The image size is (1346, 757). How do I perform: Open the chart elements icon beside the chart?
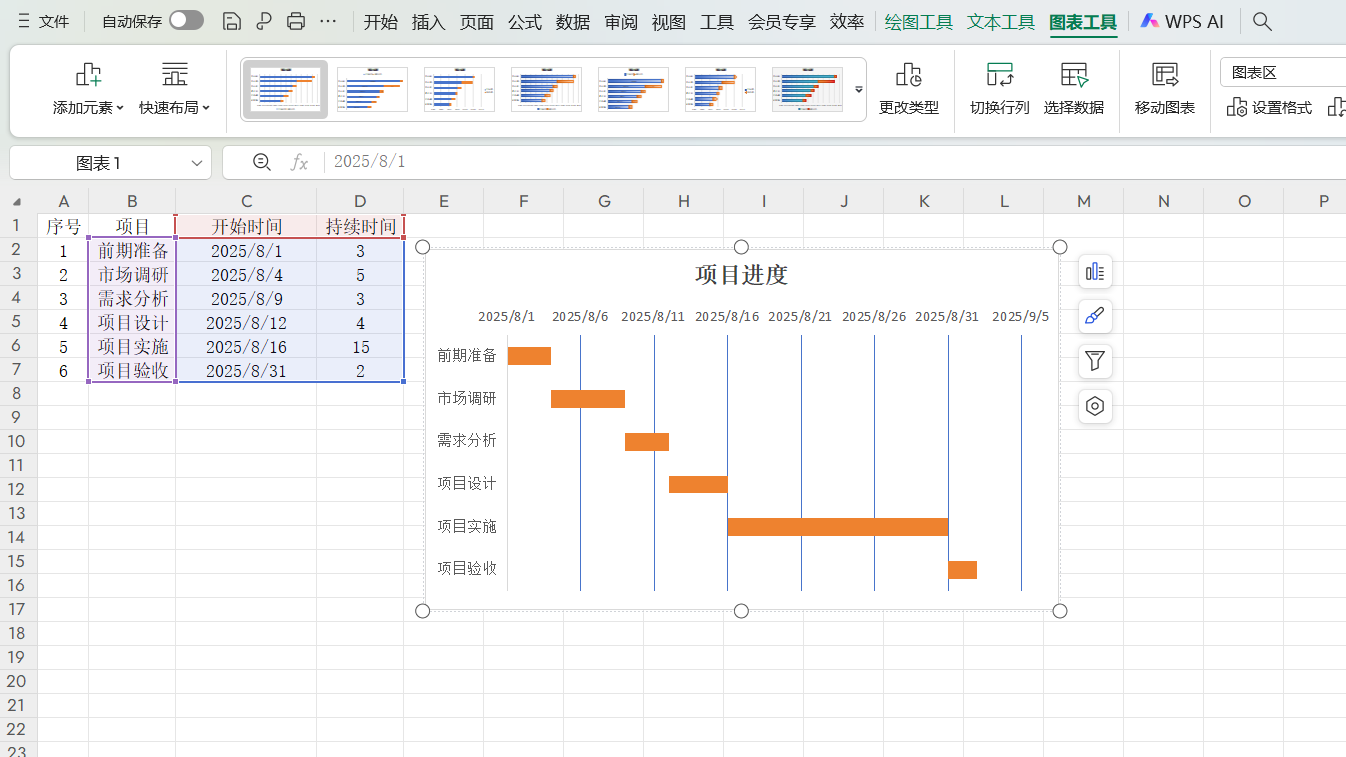pyautogui.click(x=1094, y=271)
